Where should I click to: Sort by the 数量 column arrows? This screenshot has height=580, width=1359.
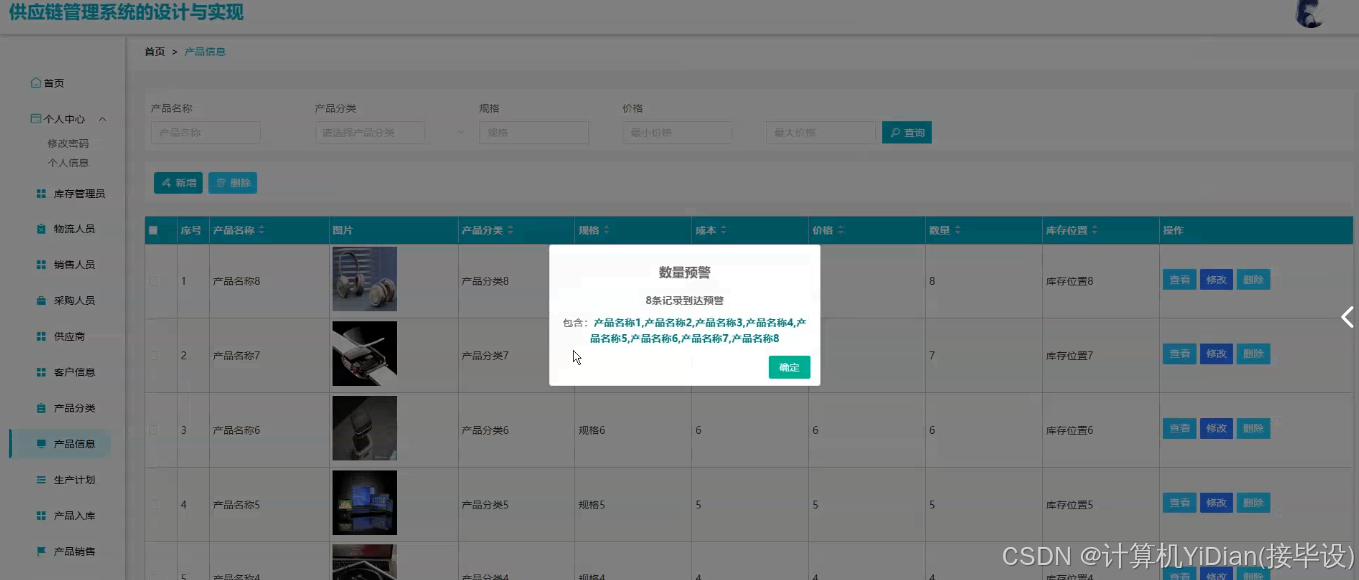958,230
